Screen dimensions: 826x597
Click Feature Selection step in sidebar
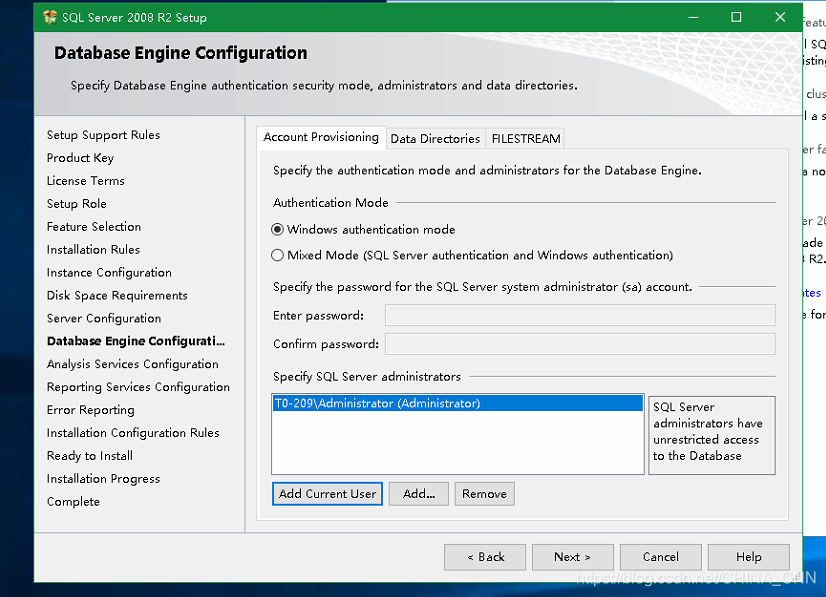94,227
